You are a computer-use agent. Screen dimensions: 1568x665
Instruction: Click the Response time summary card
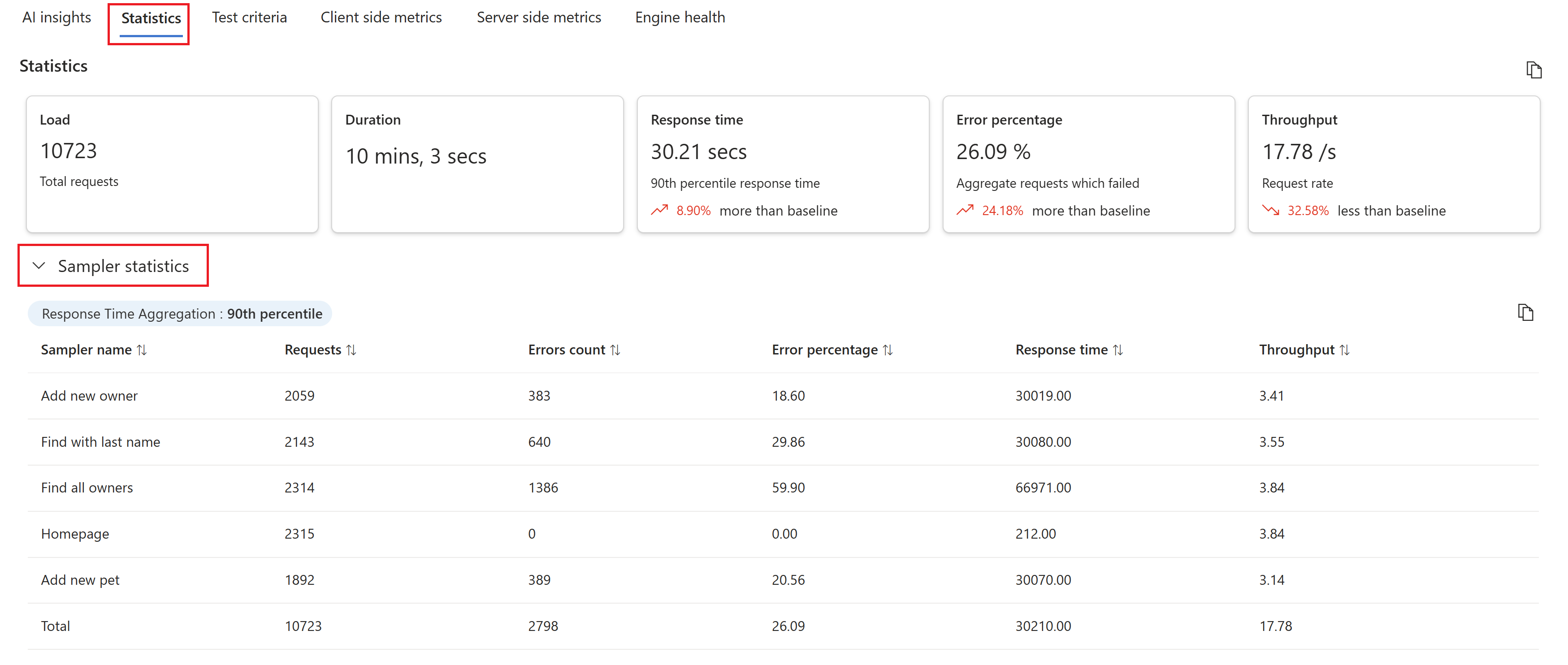[783, 164]
